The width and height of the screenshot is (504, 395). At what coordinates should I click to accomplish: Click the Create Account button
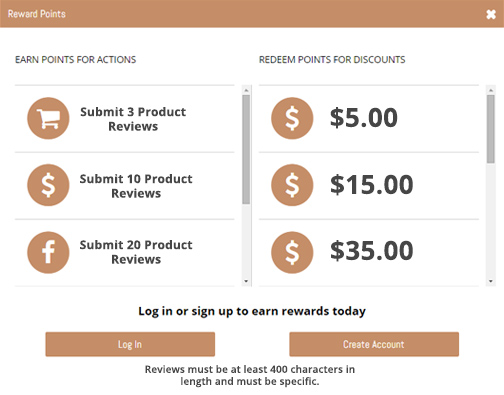[374, 344]
